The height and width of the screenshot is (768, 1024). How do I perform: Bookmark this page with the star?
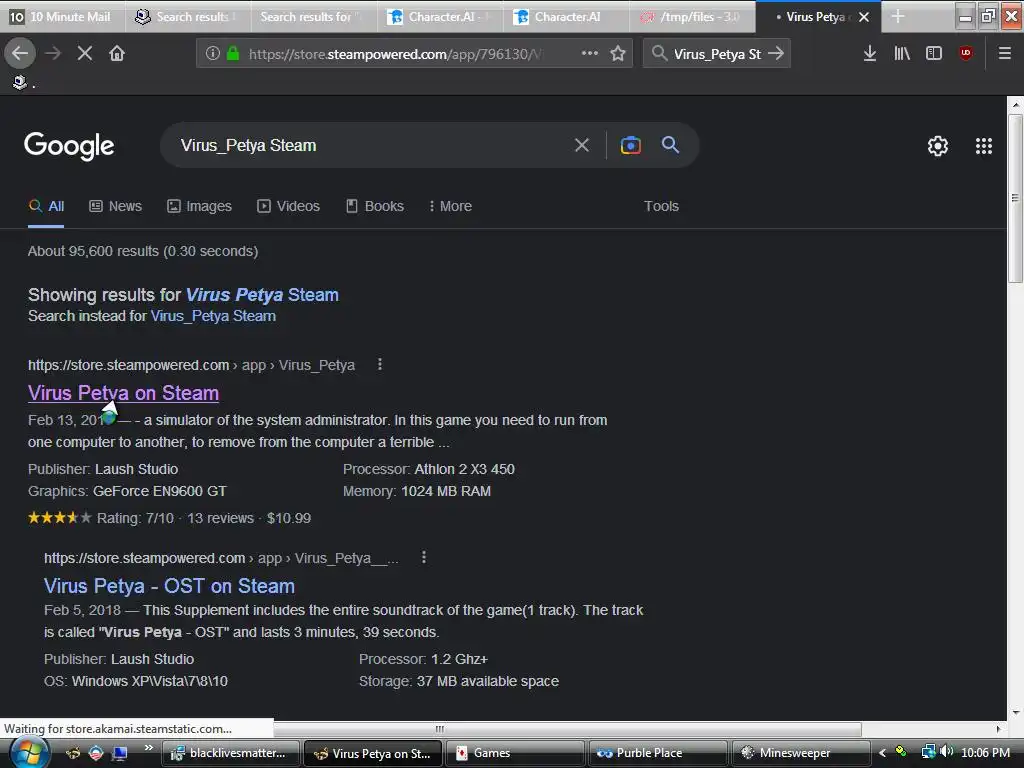tap(618, 54)
